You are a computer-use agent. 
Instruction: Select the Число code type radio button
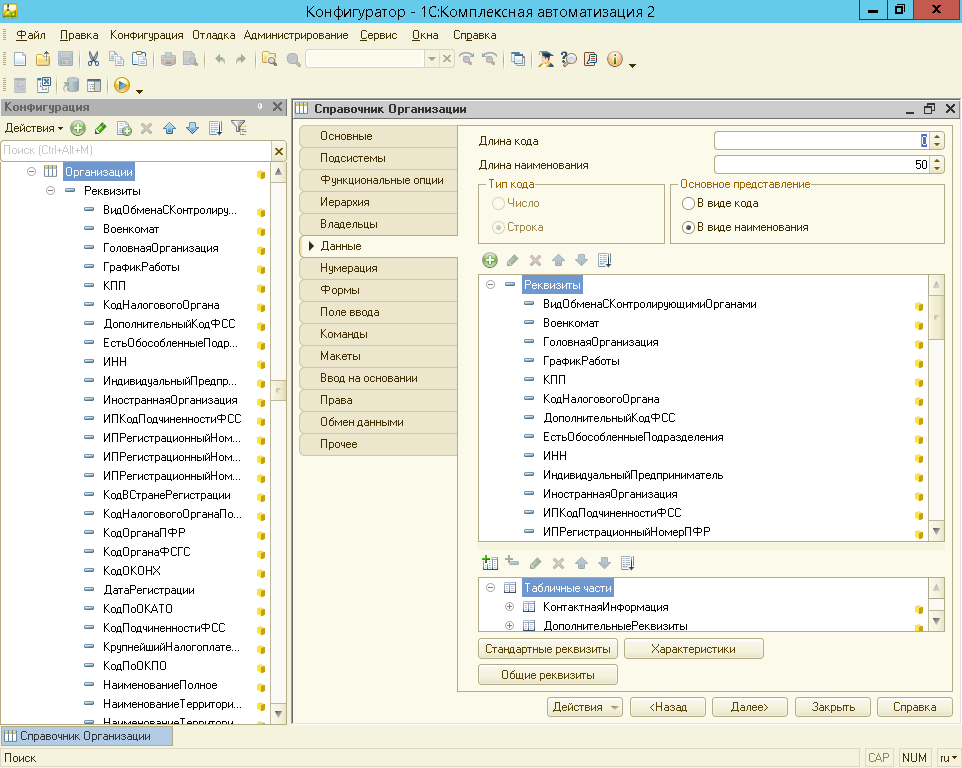(498, 203)
